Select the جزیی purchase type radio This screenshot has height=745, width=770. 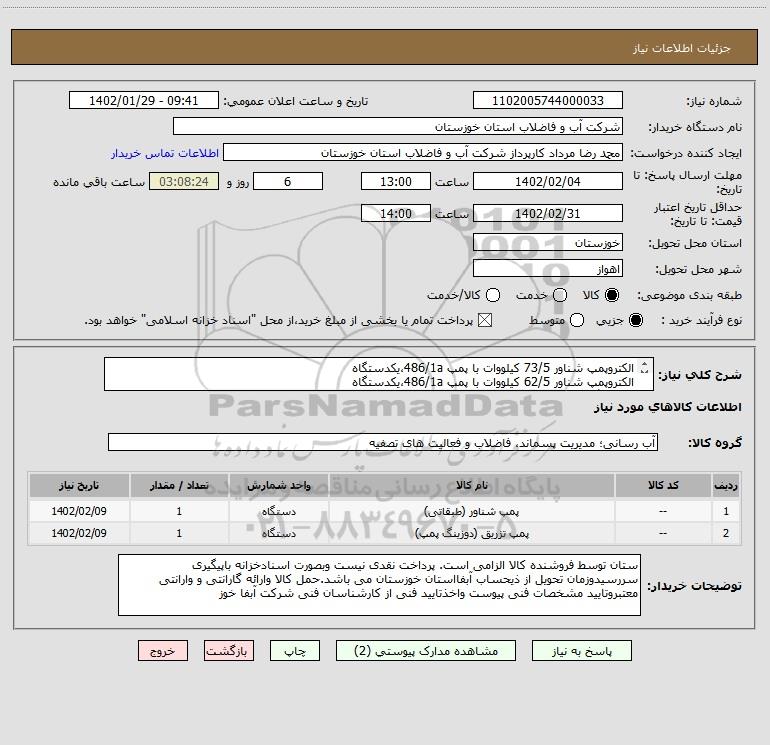[x=636, y=320]
